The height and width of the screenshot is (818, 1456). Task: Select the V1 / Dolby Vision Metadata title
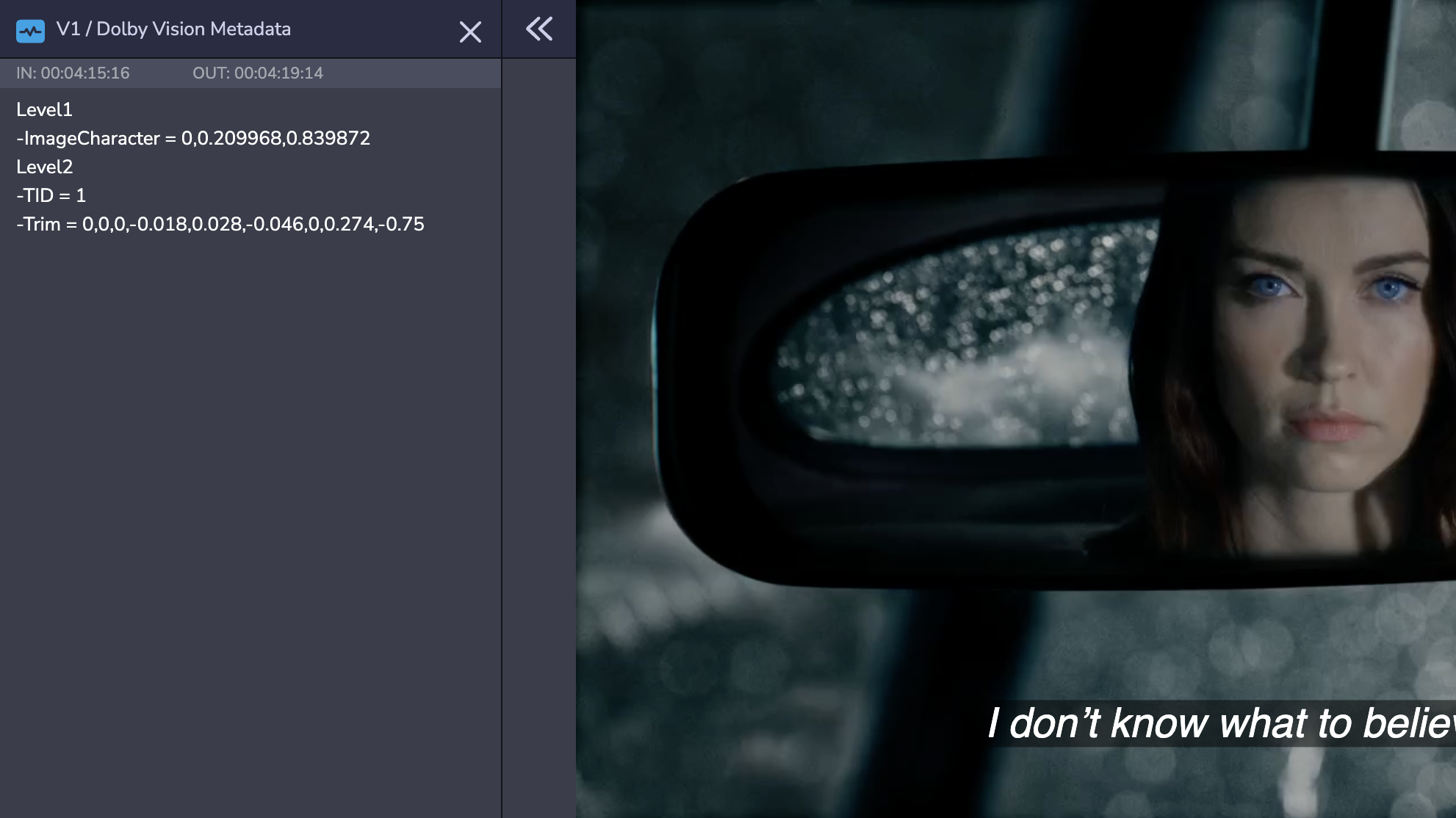pyautogui.click(x=173, y=29)
